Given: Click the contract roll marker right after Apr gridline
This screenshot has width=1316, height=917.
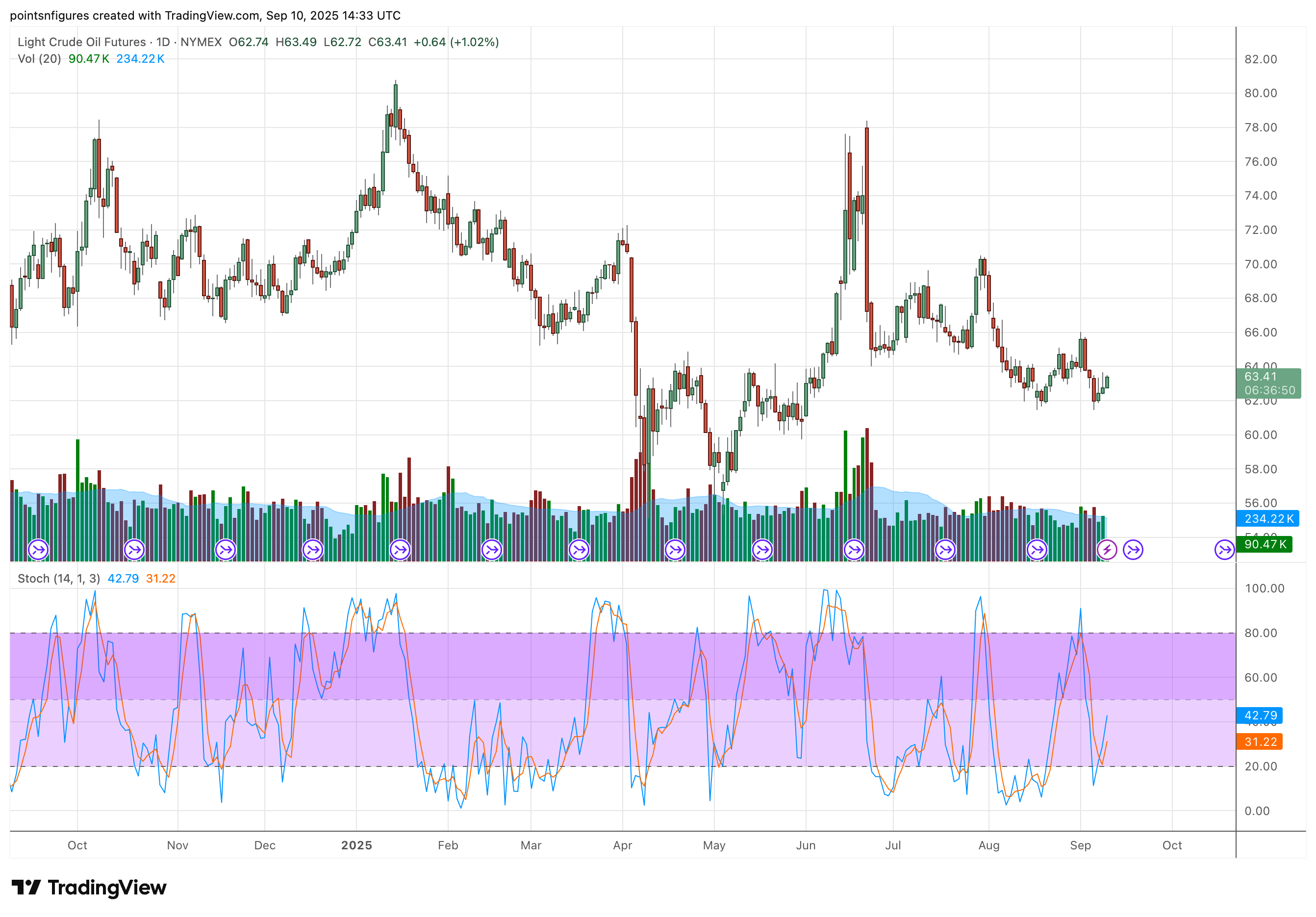Looking at the screenshot, I should pyautogui.click(x=675, y=550).
